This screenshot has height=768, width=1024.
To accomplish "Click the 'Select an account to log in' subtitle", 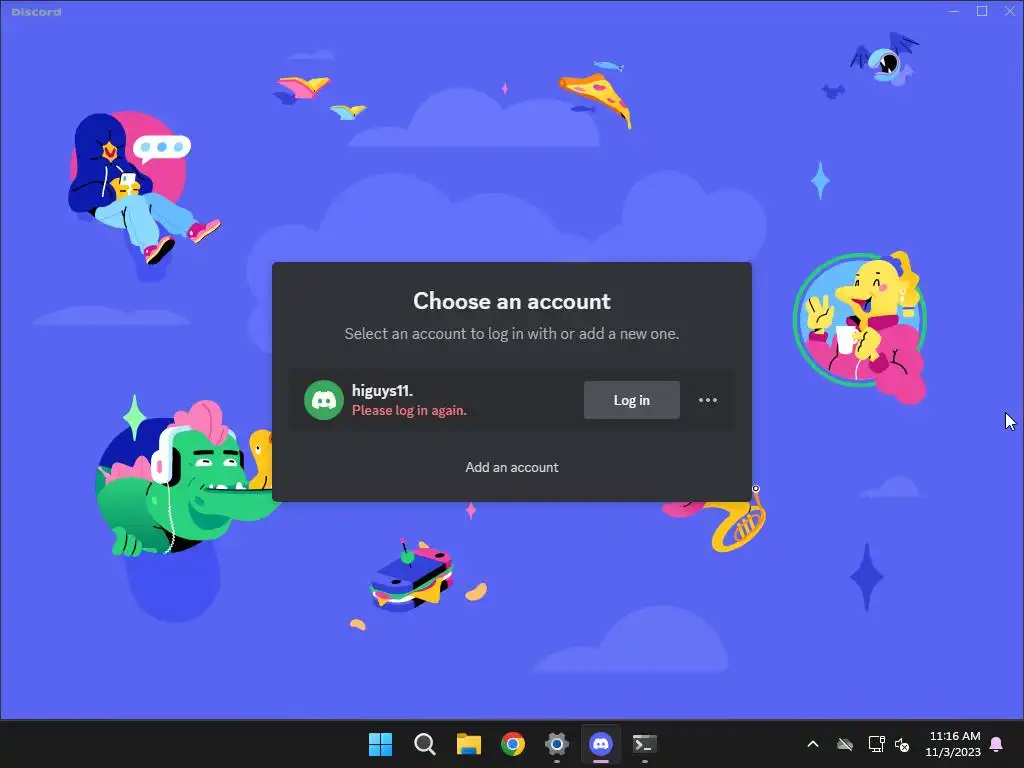I will [512, 334].
